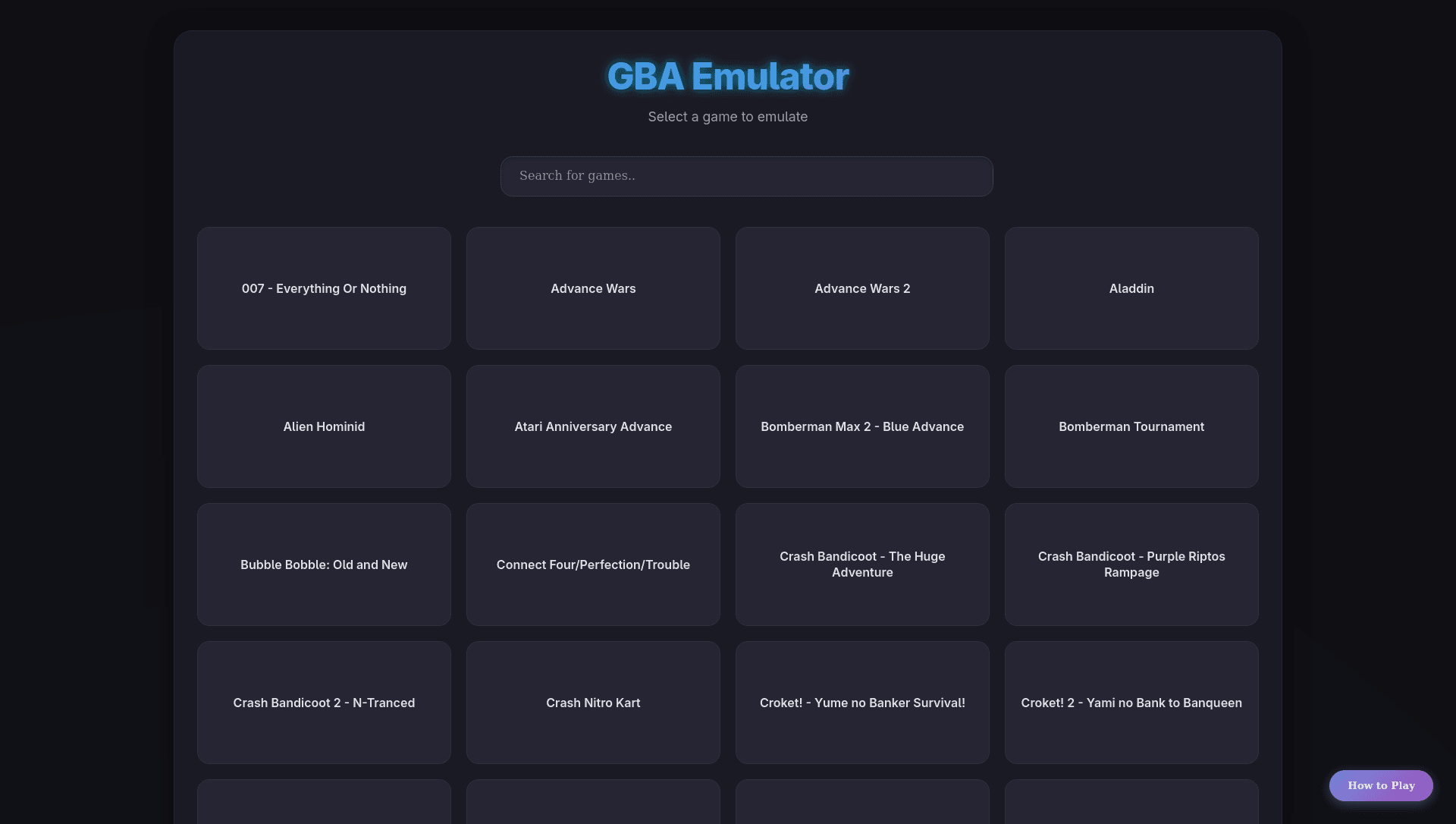Viewport: 1456px width, 824px height.
Task: Pick Croket! - Yume no Banker Survival!
Action: tap(862, 703)
